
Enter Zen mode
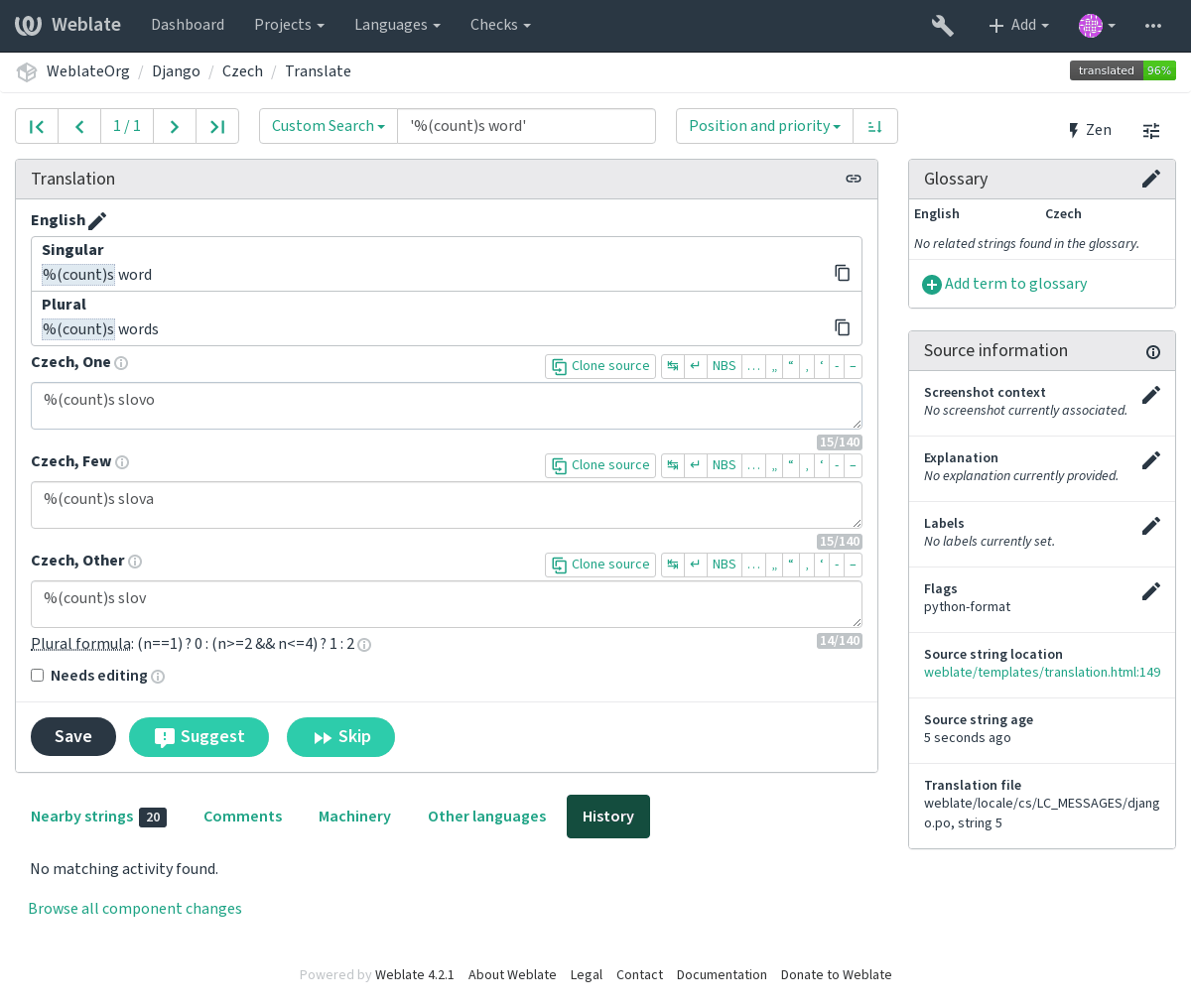tap(1089, 130)
